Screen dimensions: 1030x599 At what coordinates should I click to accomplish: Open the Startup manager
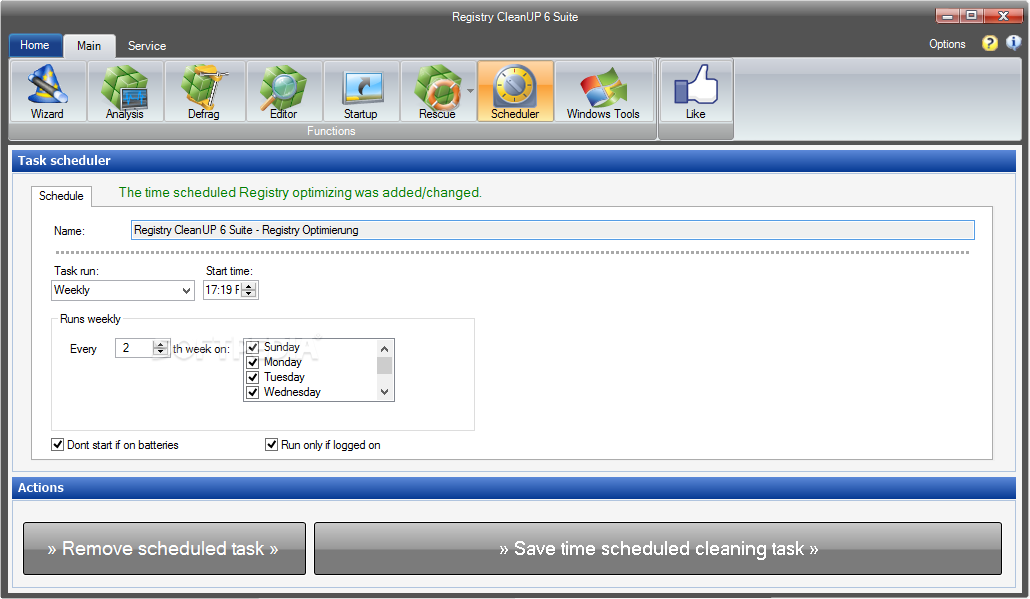click(361, 91)
